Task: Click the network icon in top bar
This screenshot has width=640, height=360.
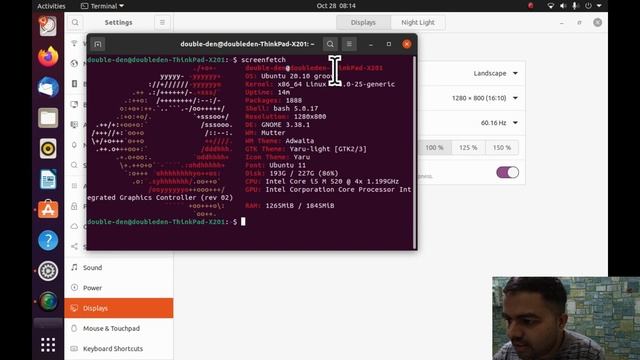Action: [x=551, y=6]
